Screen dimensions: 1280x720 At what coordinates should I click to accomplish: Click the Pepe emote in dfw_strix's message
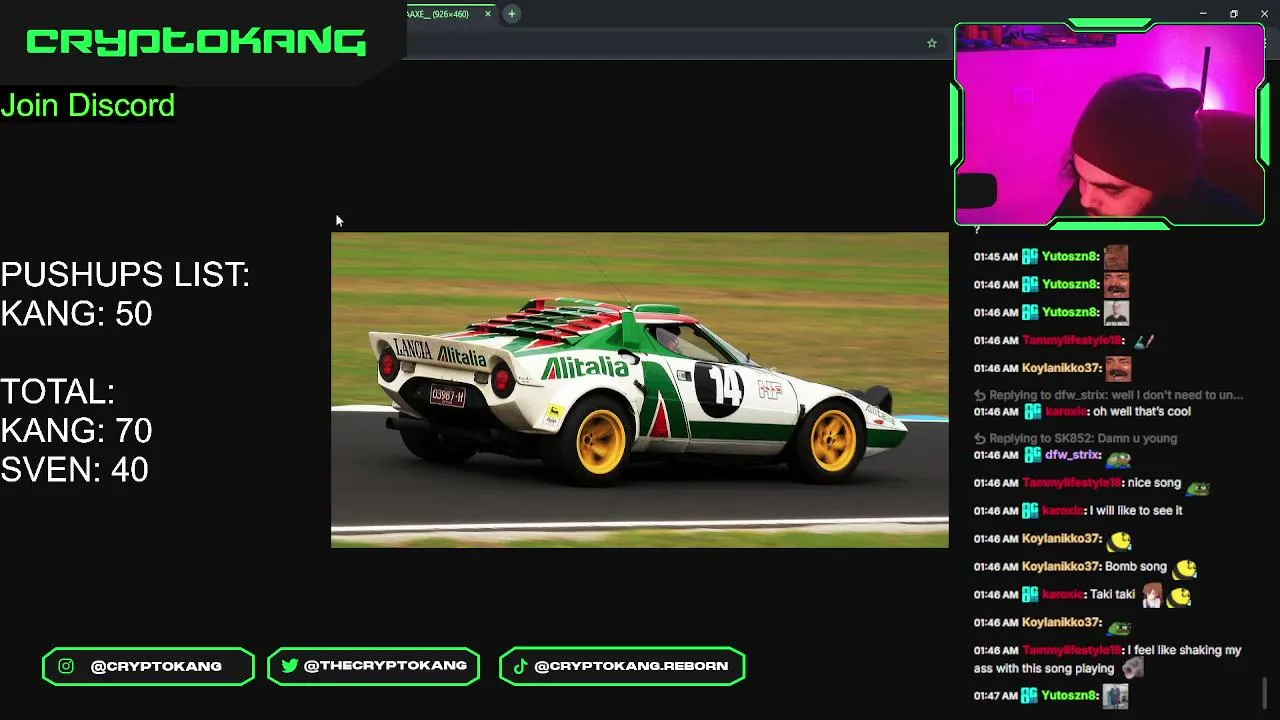coord(1118,459)
